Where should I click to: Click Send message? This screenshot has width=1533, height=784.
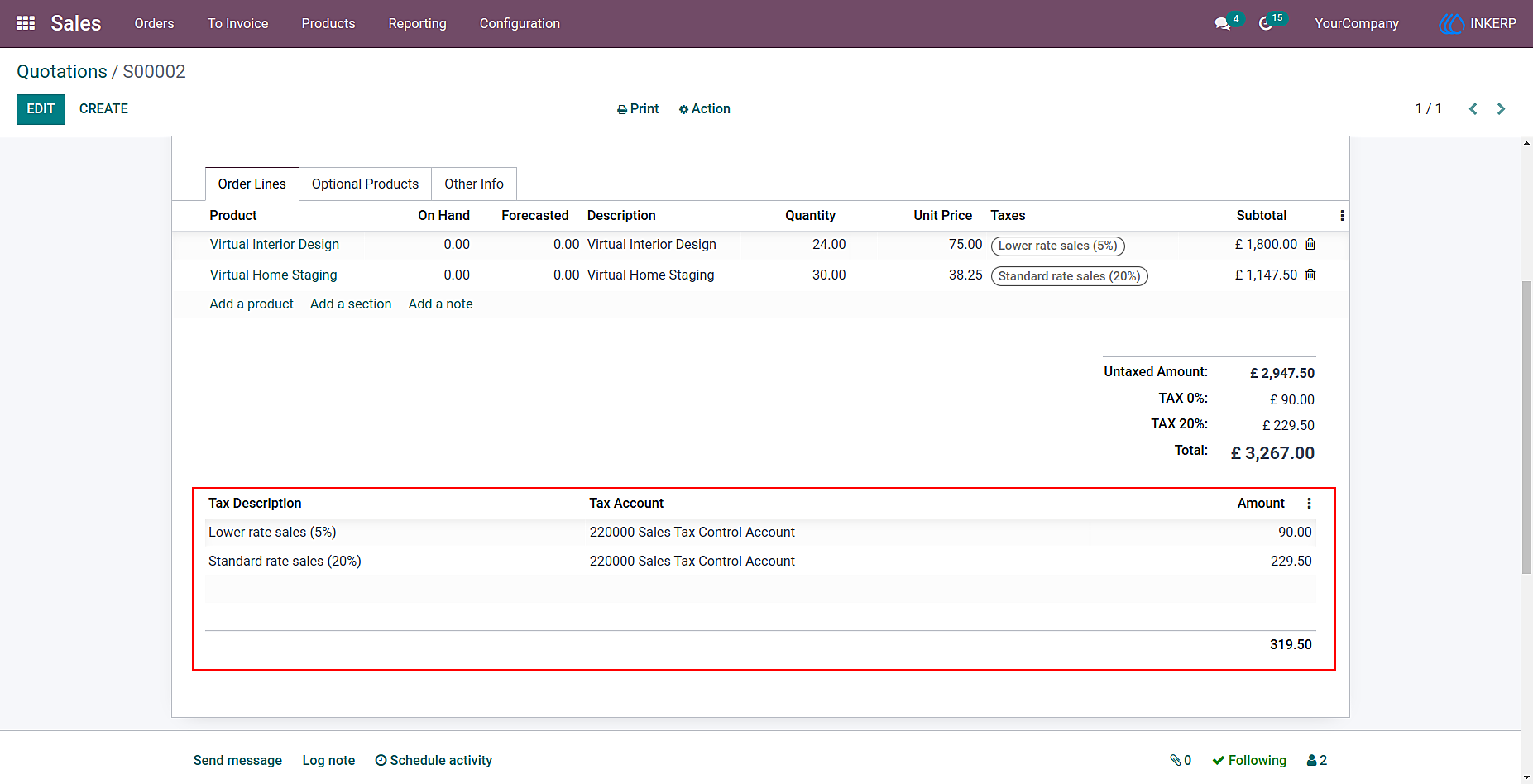click(237, 760)
